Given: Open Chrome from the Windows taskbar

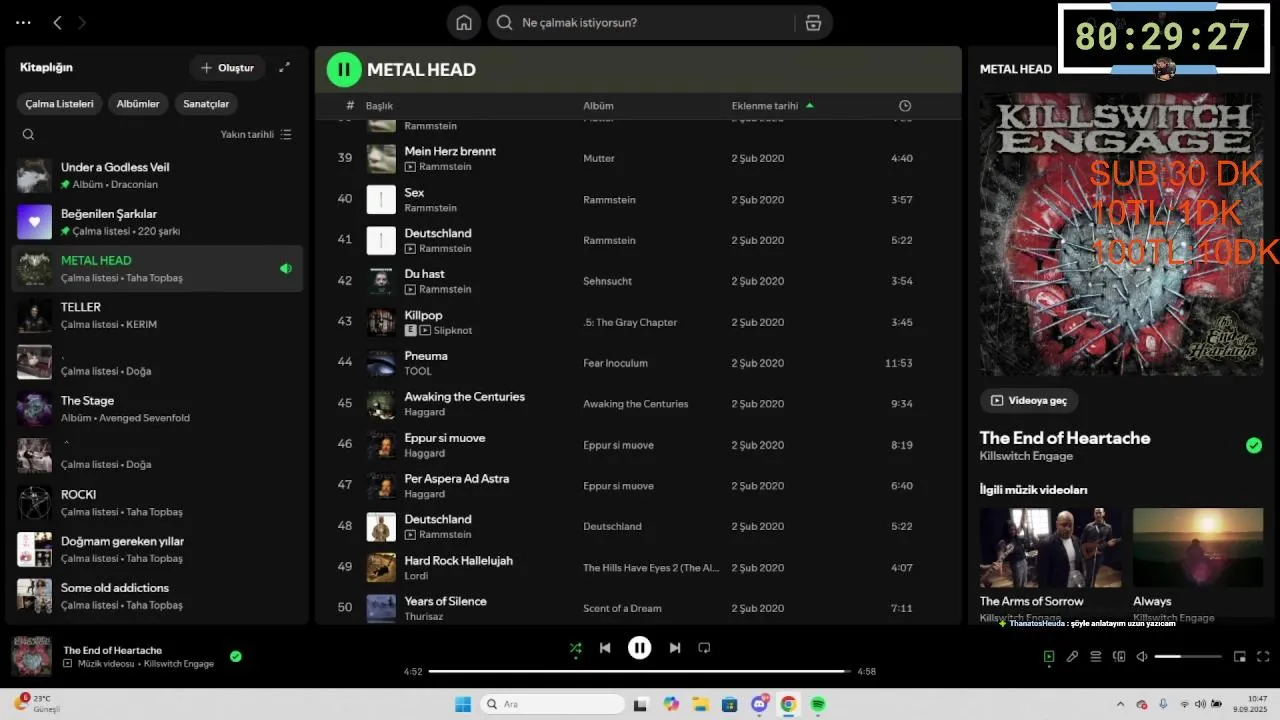Looking at the screenshot, I should click(788, 704).
